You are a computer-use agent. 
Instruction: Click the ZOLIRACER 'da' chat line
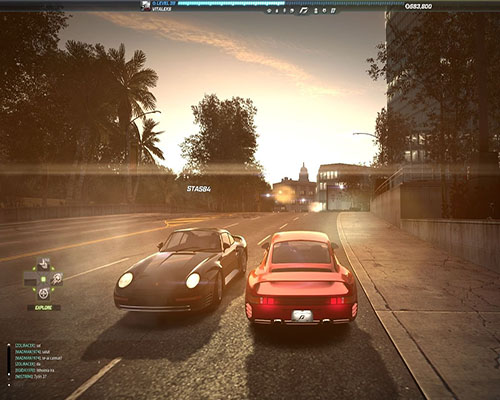[27, 364]
